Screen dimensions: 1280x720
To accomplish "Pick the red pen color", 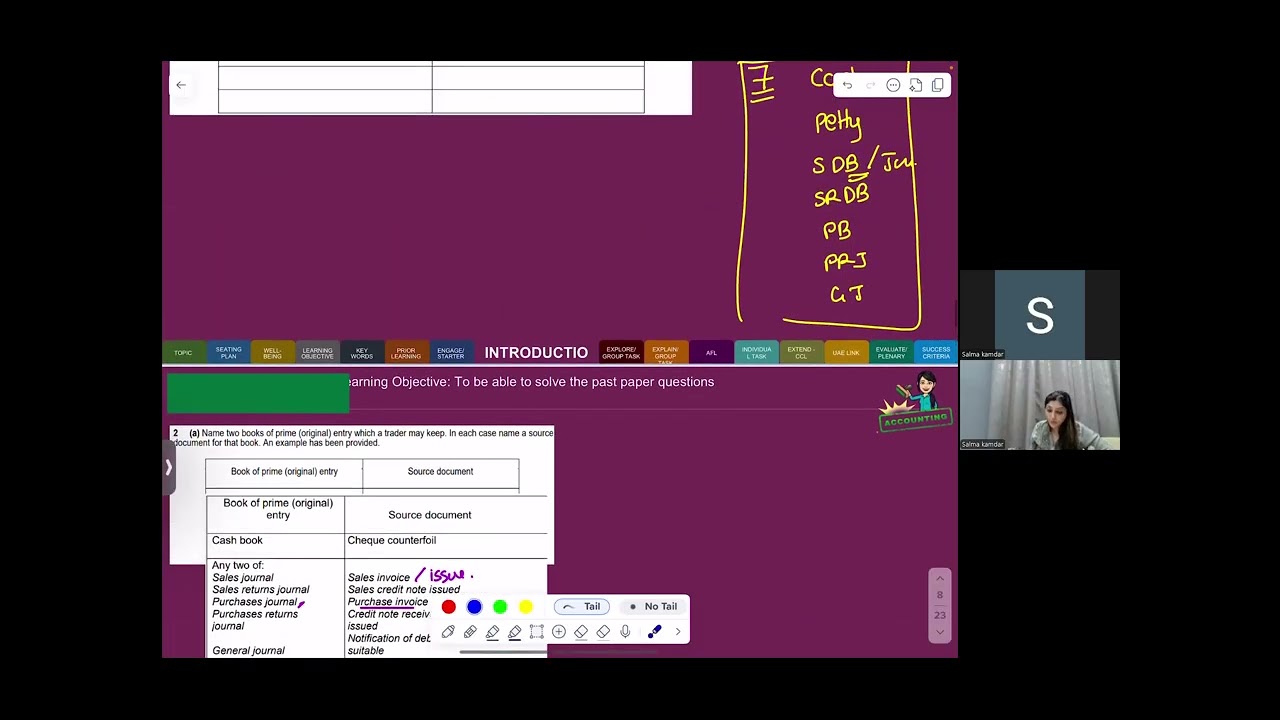I will click(448, 607).
